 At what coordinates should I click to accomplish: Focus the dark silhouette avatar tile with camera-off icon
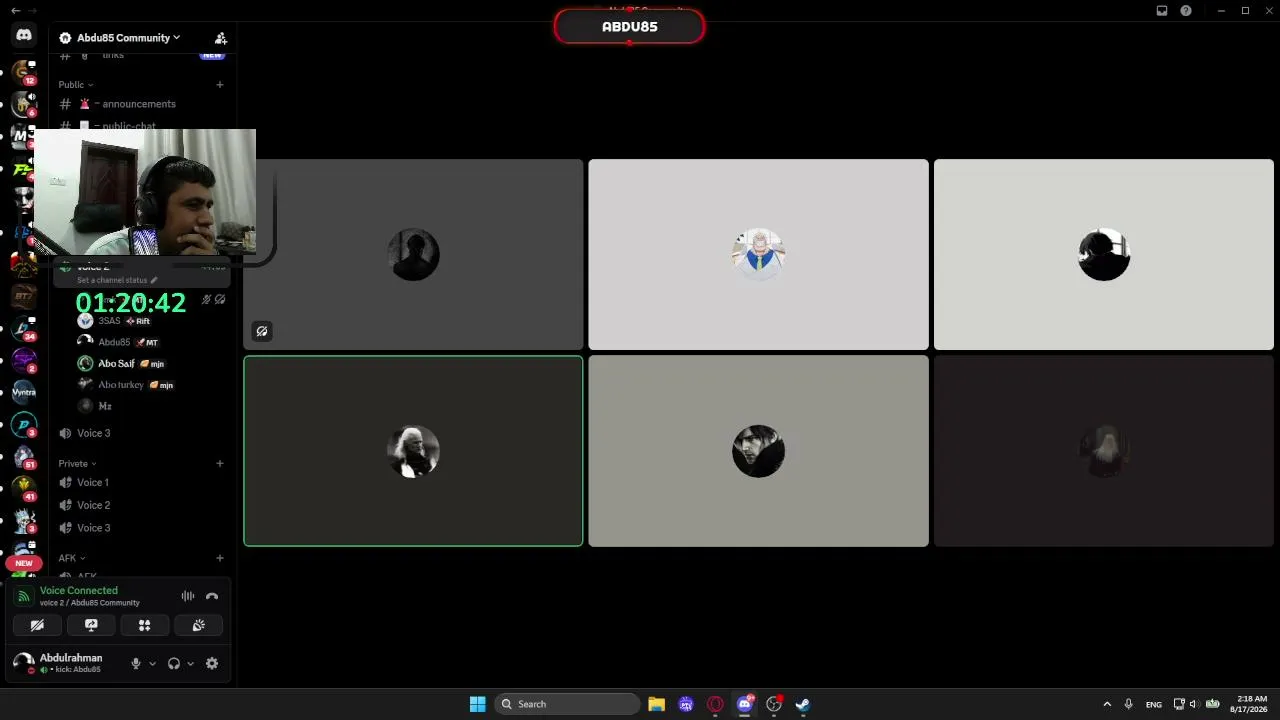click(413, 255)
